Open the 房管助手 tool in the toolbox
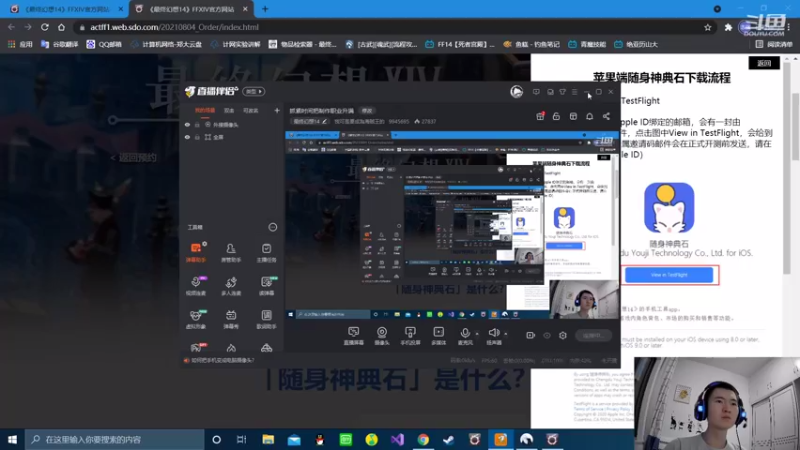 click(231, 253)
